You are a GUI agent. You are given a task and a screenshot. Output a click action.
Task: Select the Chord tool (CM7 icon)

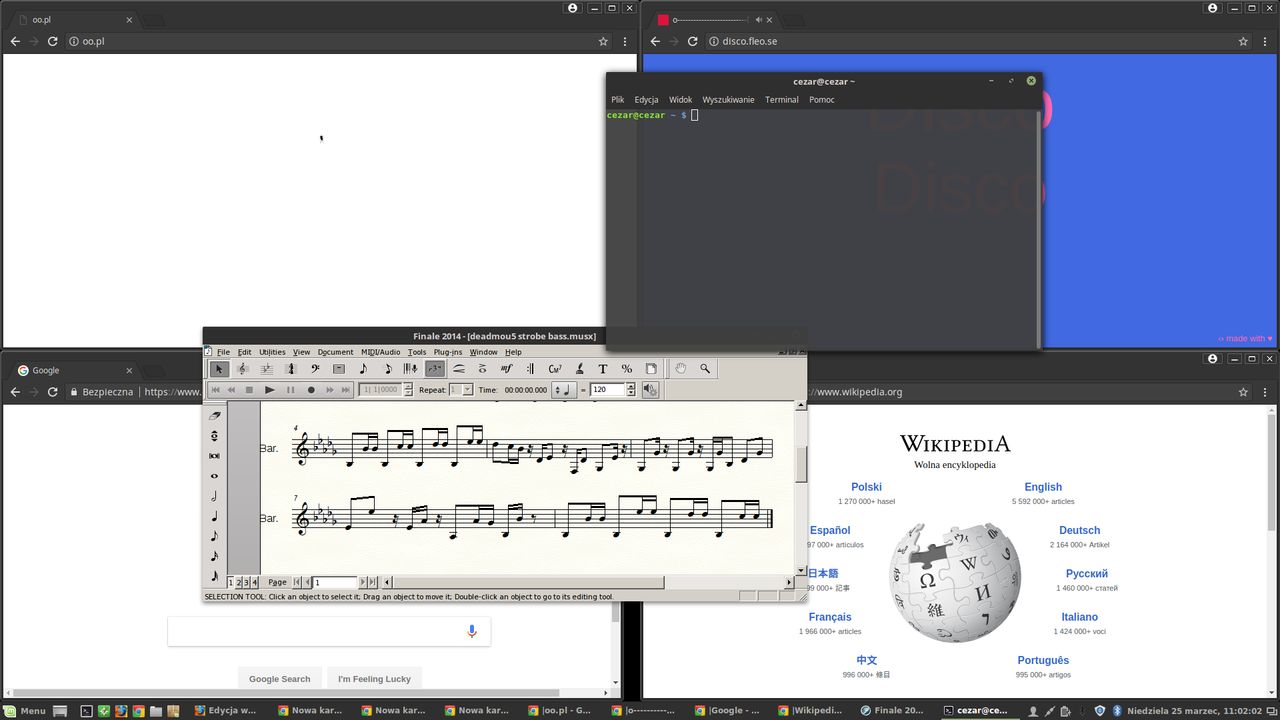coord(555,369)
